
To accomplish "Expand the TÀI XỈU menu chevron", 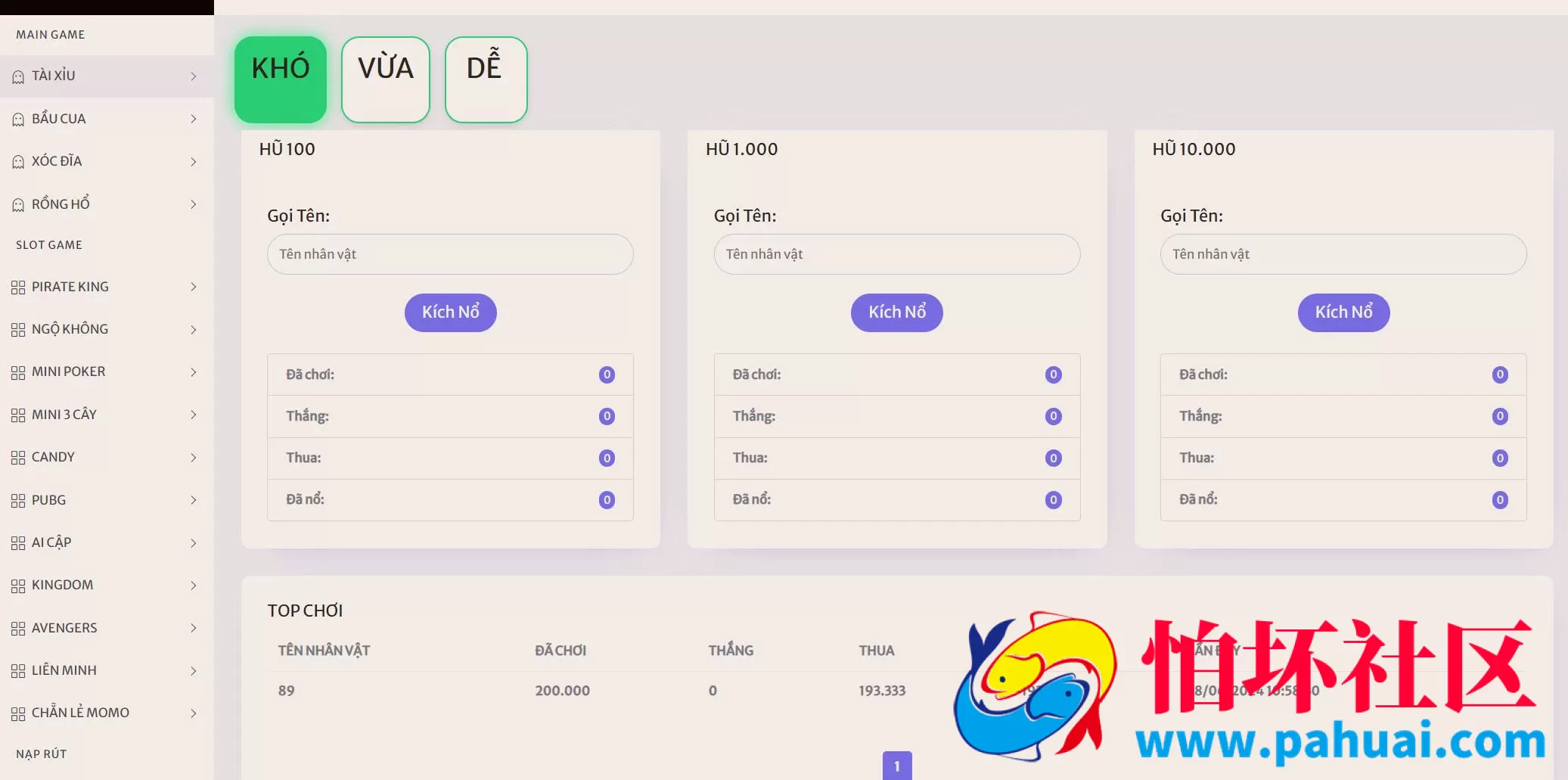I will 194,76.
